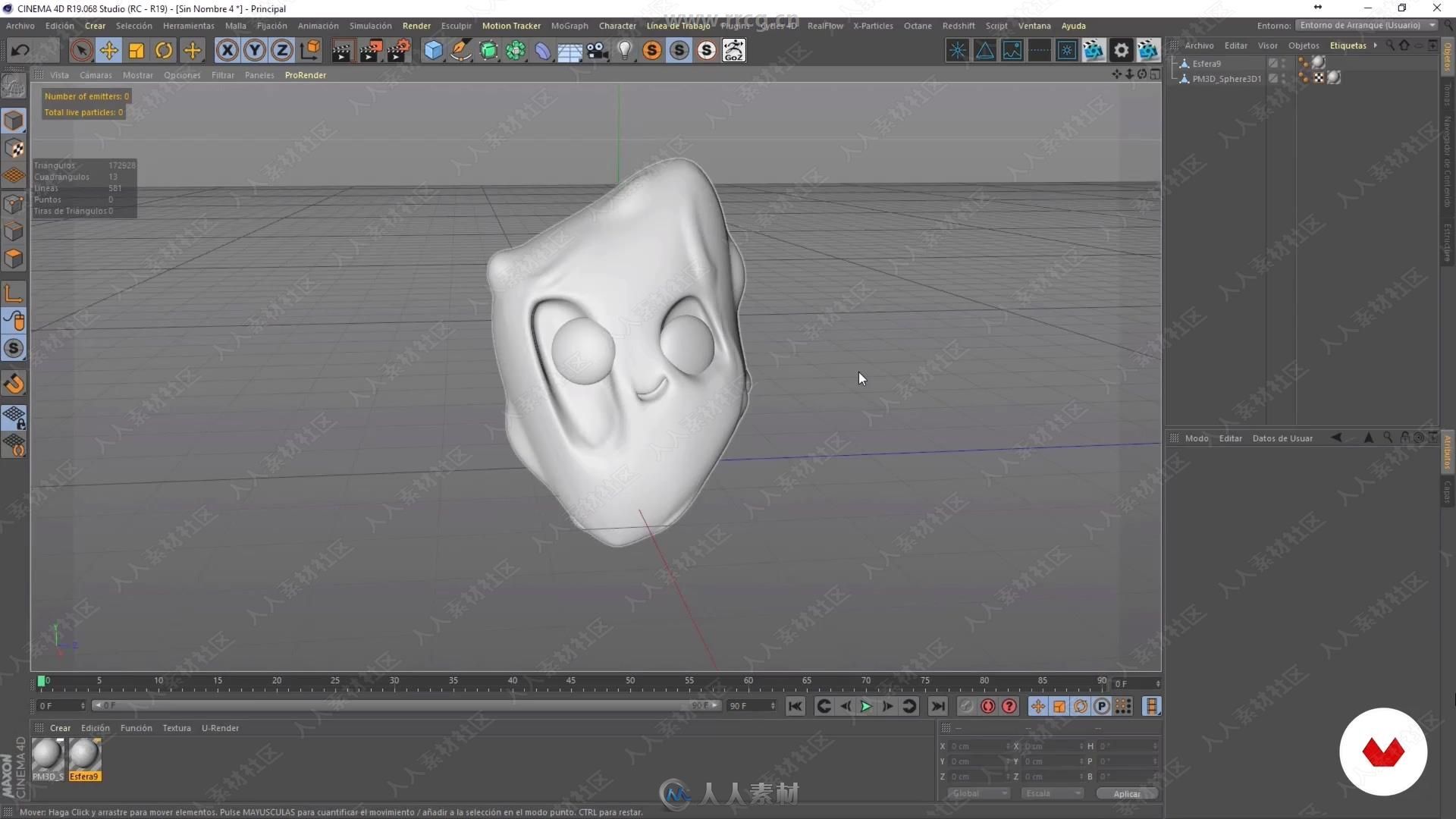Click stepper on the start frame field
This screenshot has width=1456, height=819.
tap(83, 706)
